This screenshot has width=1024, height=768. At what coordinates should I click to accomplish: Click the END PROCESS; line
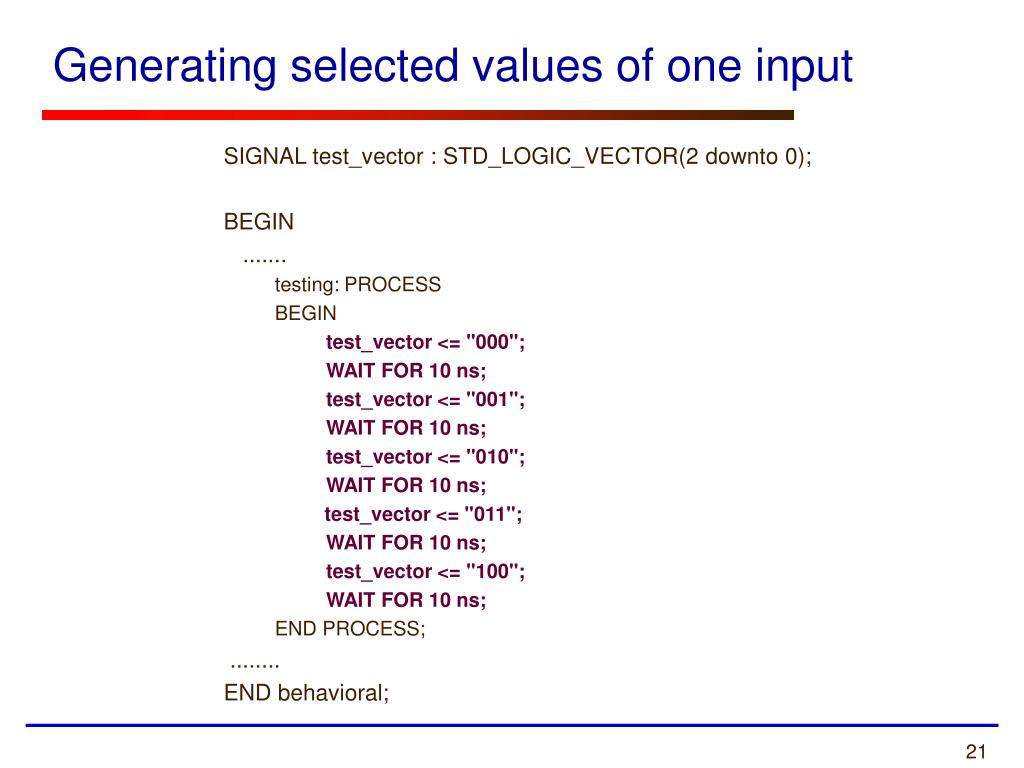[x=350, y=629]
